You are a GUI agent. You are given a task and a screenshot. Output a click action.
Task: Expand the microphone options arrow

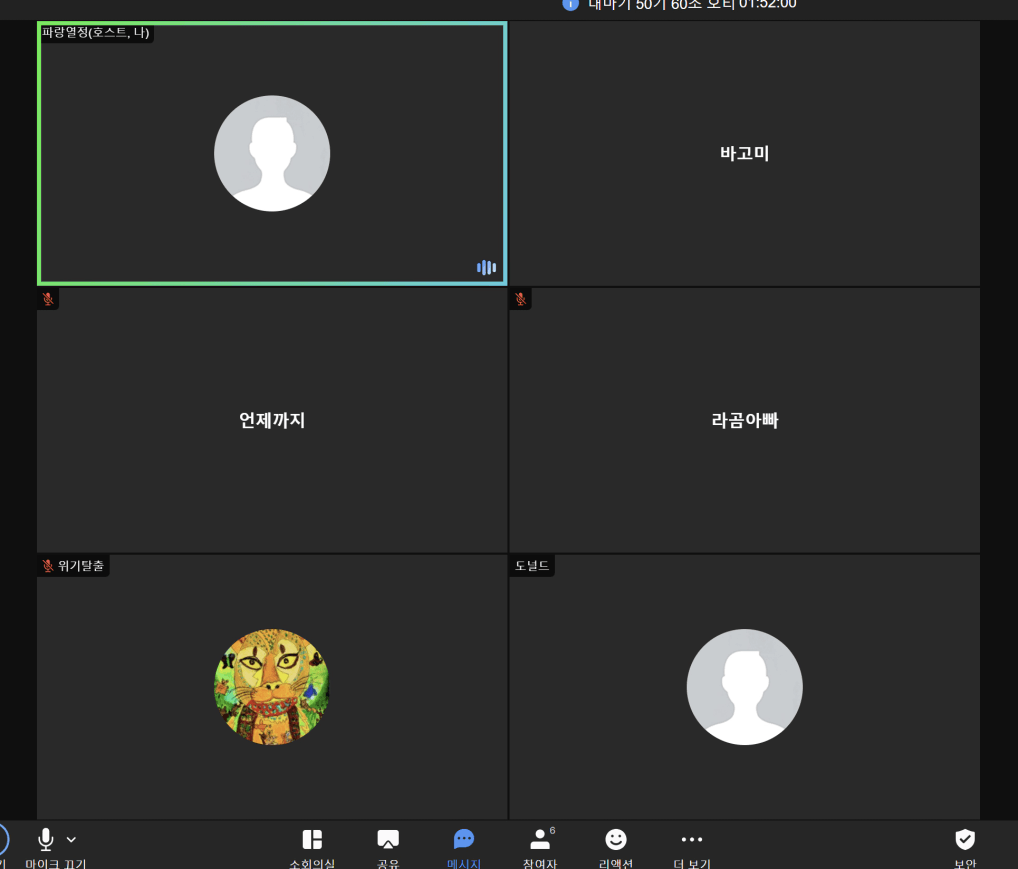71,839
